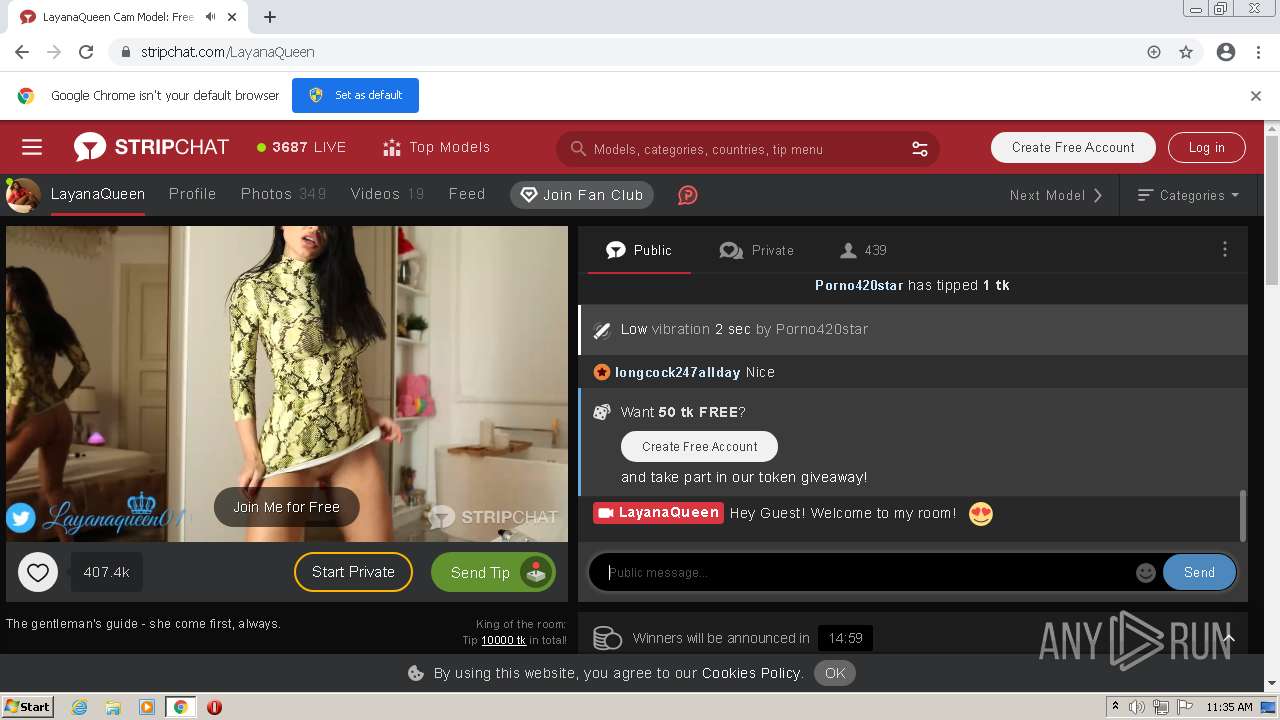Switch to the Videos tab
This screenshot has height=720, width=1280.
pos(387,194)
